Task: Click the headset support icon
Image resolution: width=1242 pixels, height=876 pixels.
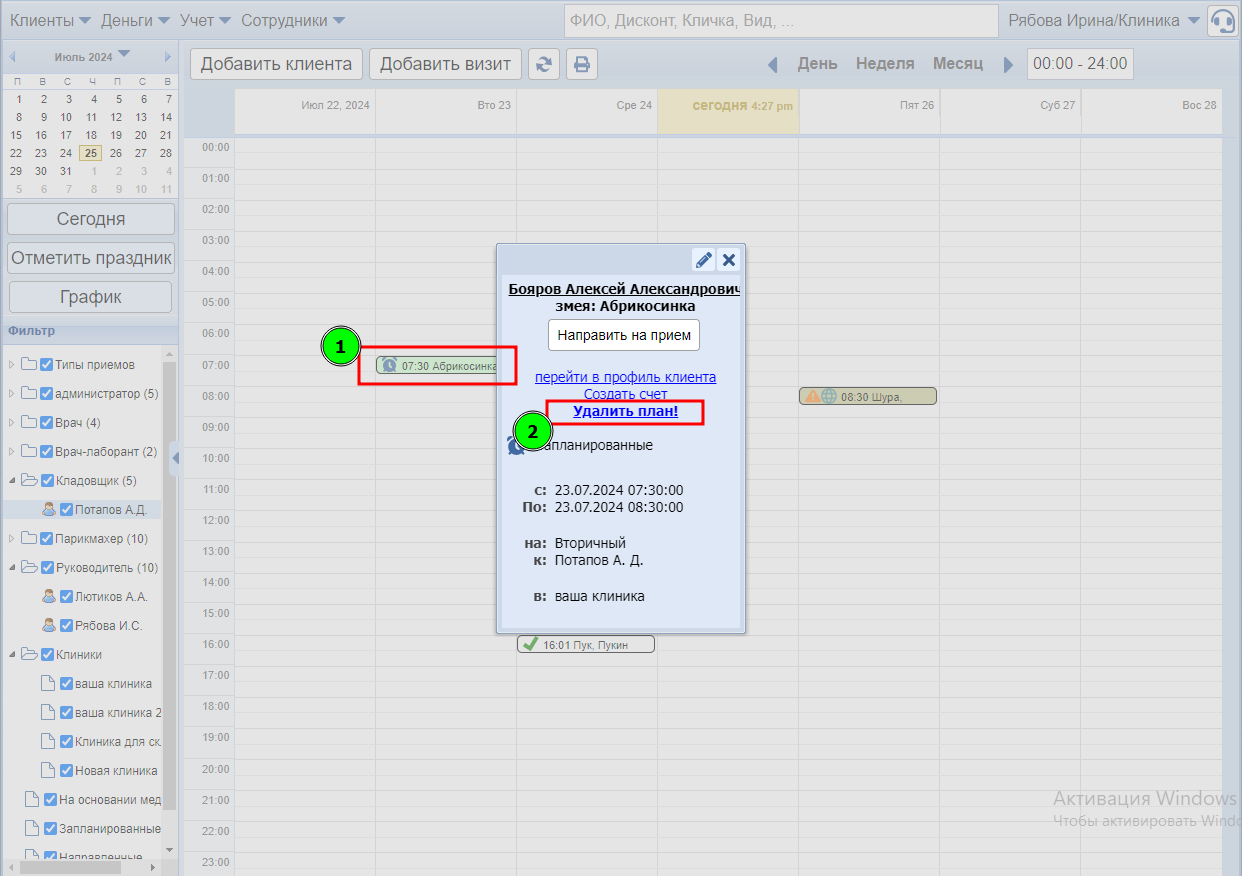Action: [x=1222, y=21]
